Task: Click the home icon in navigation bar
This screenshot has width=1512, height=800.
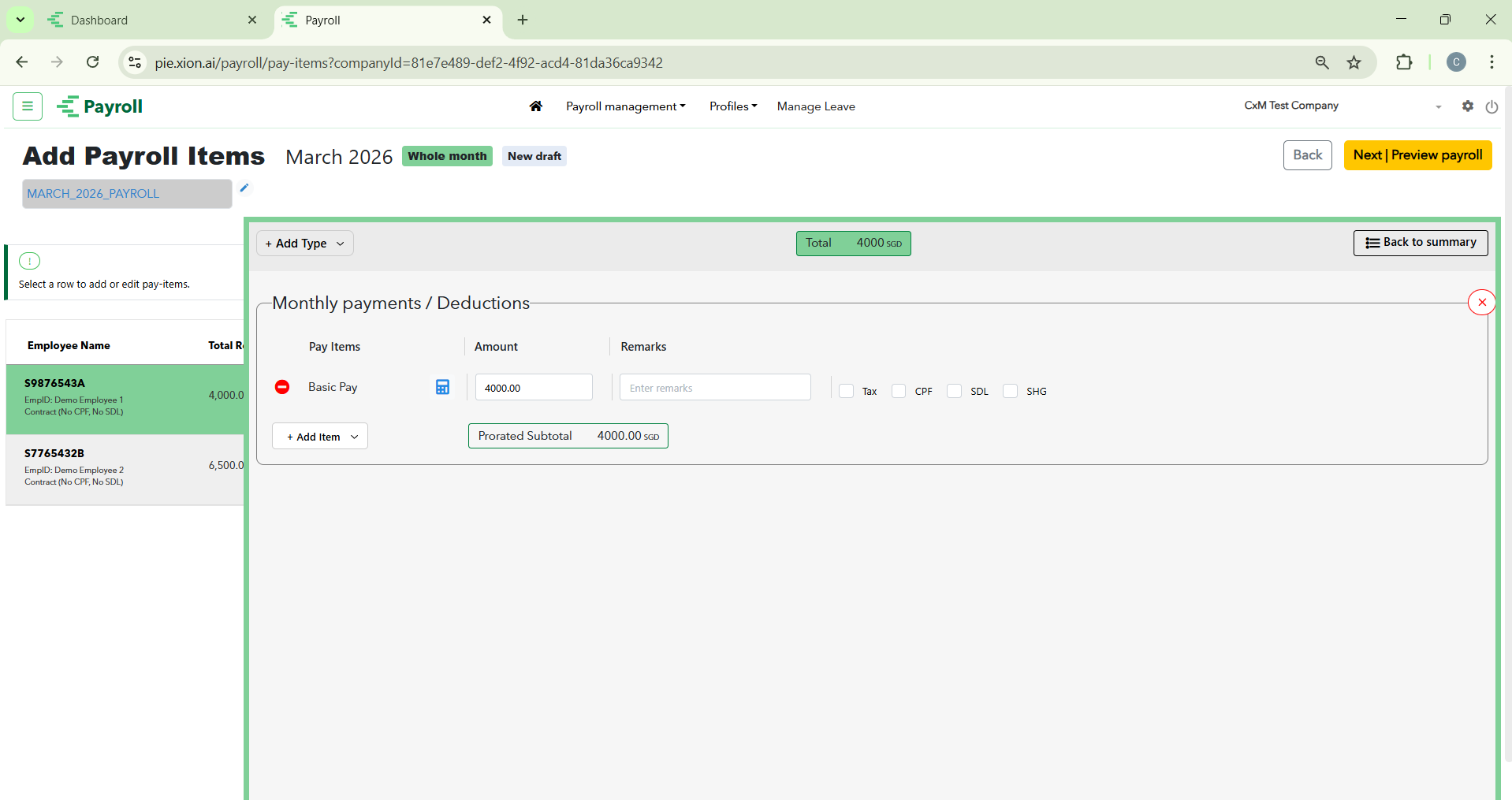Action: pos(536,106)
